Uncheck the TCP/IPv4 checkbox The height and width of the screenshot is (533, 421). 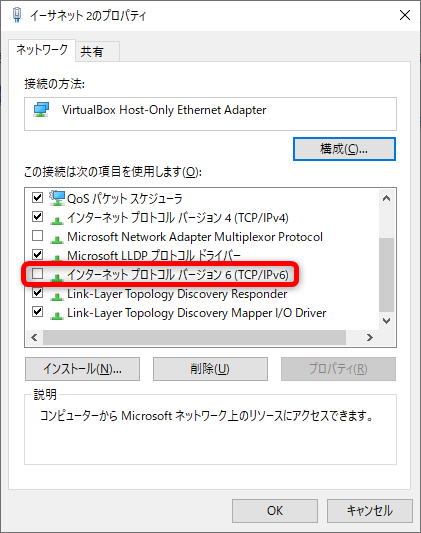(37, 217)
